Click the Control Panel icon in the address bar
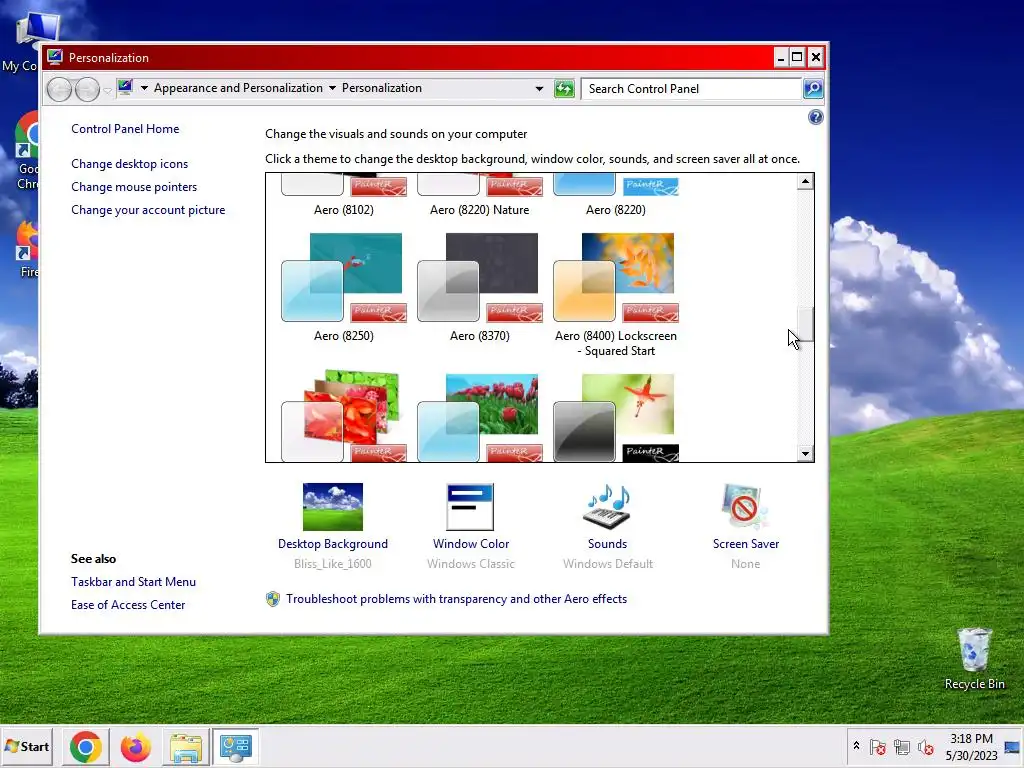 125,88
